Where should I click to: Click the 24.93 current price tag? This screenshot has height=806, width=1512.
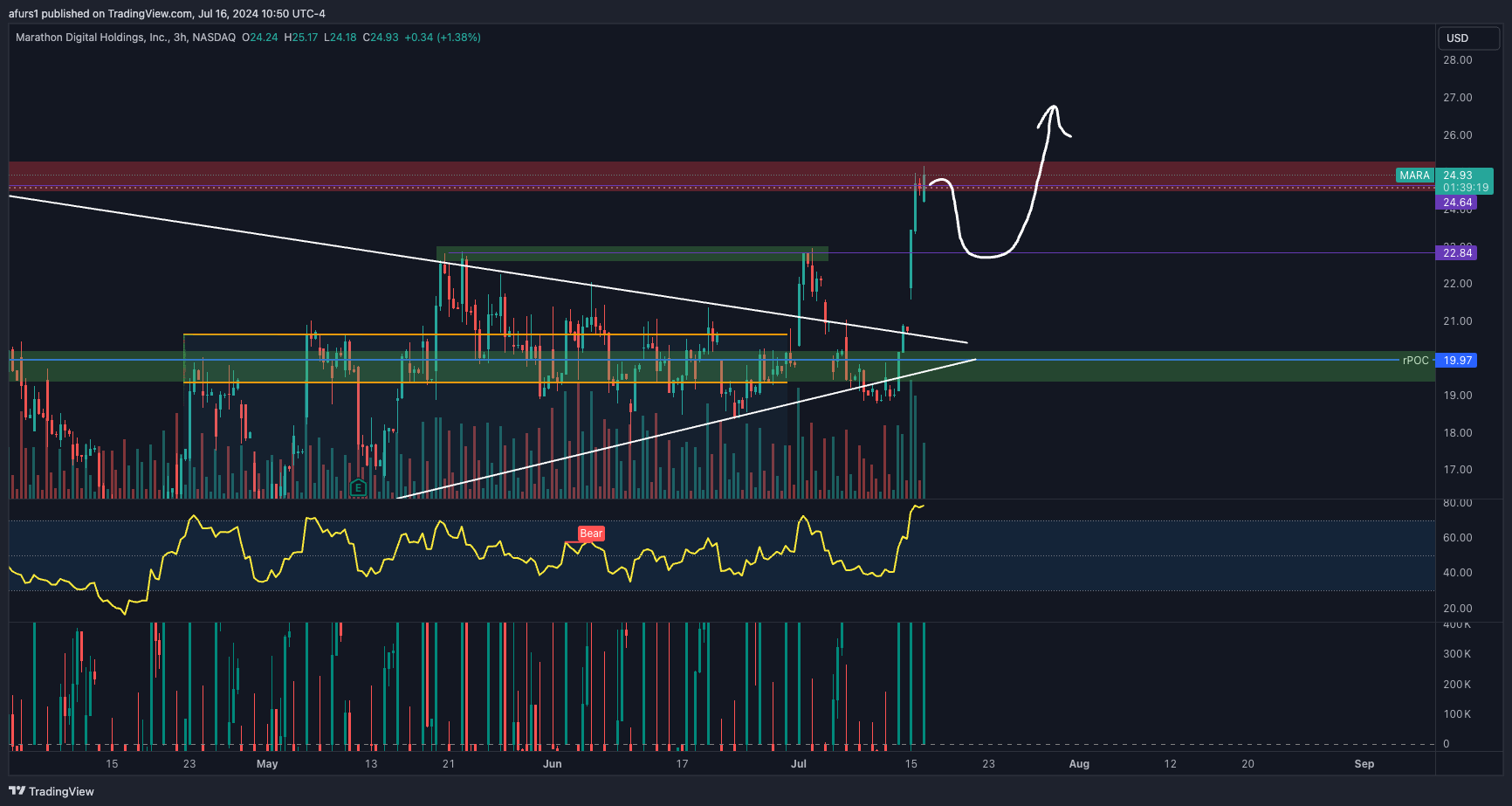[x=1458, y=176]
